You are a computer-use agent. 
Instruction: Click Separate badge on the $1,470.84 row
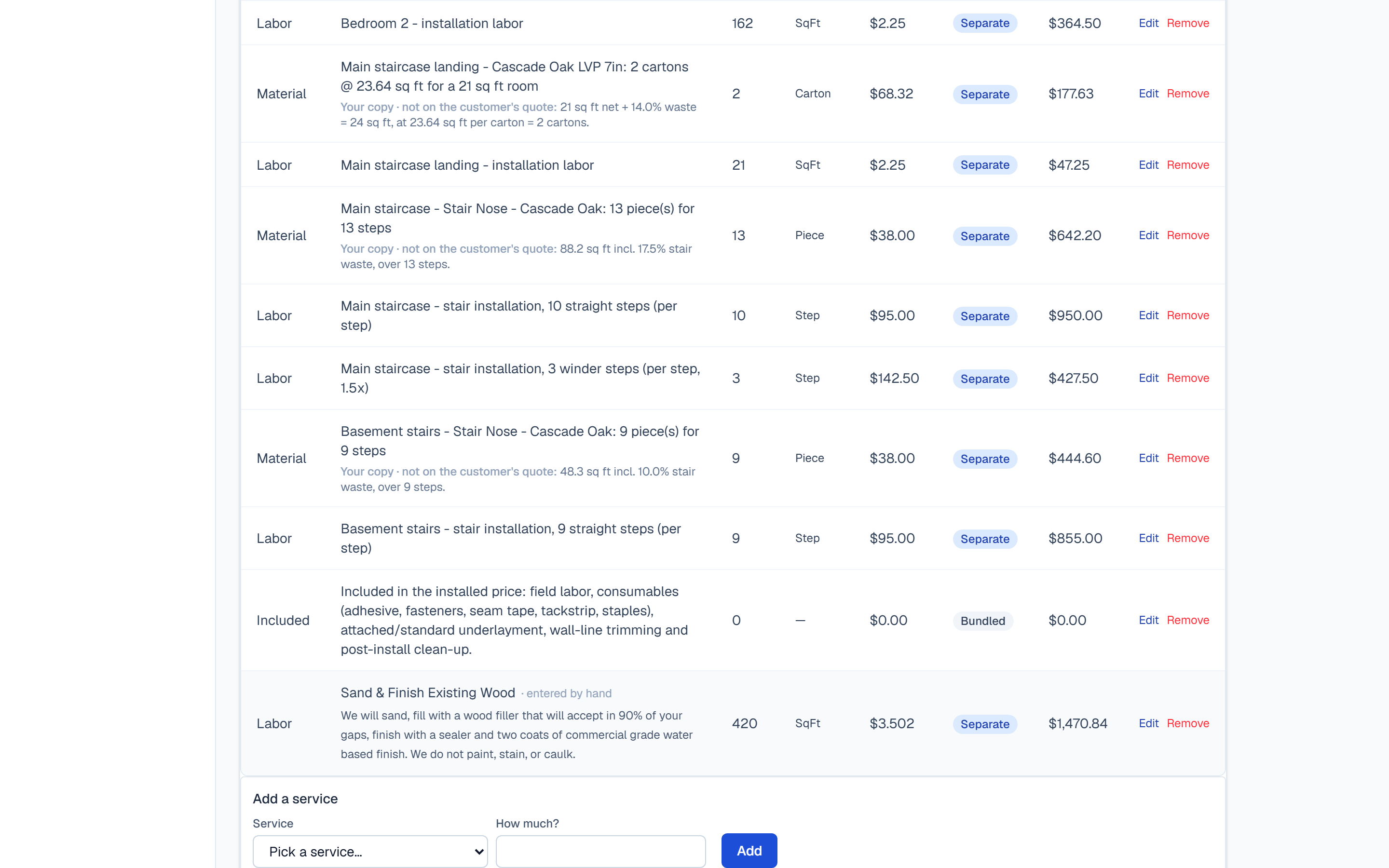985,724
